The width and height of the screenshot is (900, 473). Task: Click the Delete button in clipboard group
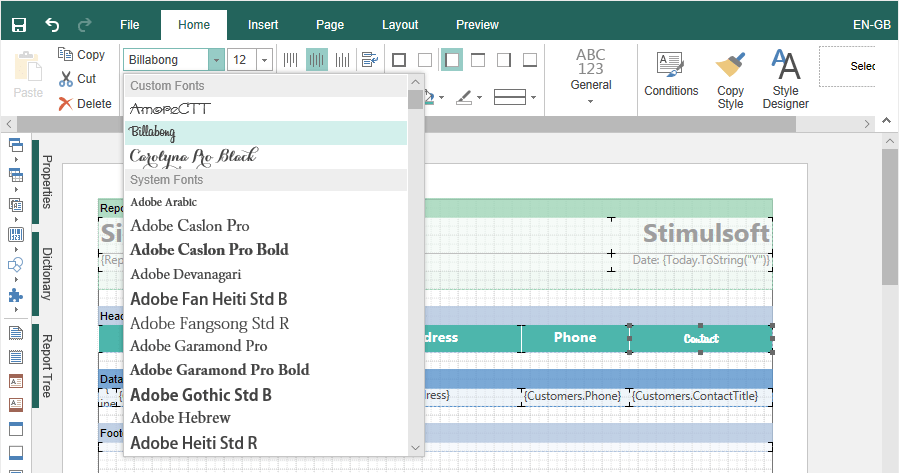(85, 103)
